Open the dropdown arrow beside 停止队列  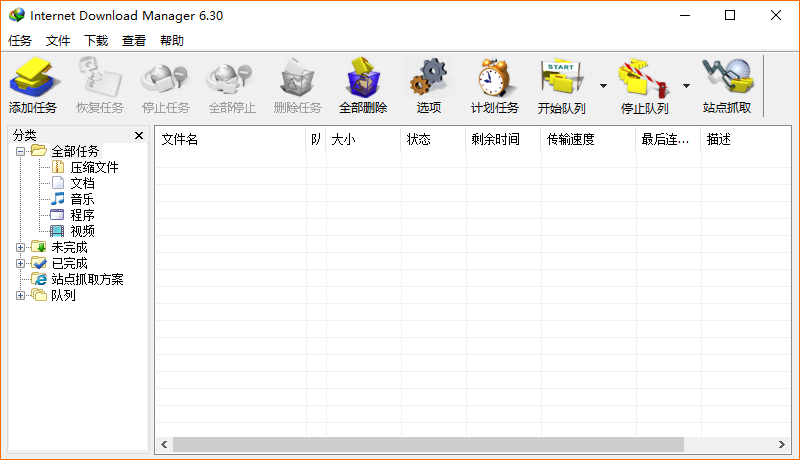686,86
